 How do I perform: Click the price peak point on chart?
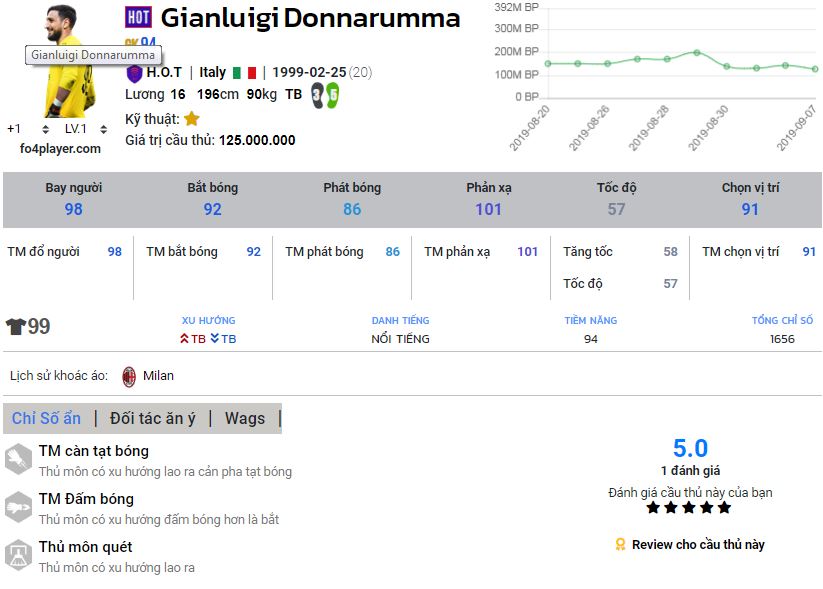click(696, 52)
